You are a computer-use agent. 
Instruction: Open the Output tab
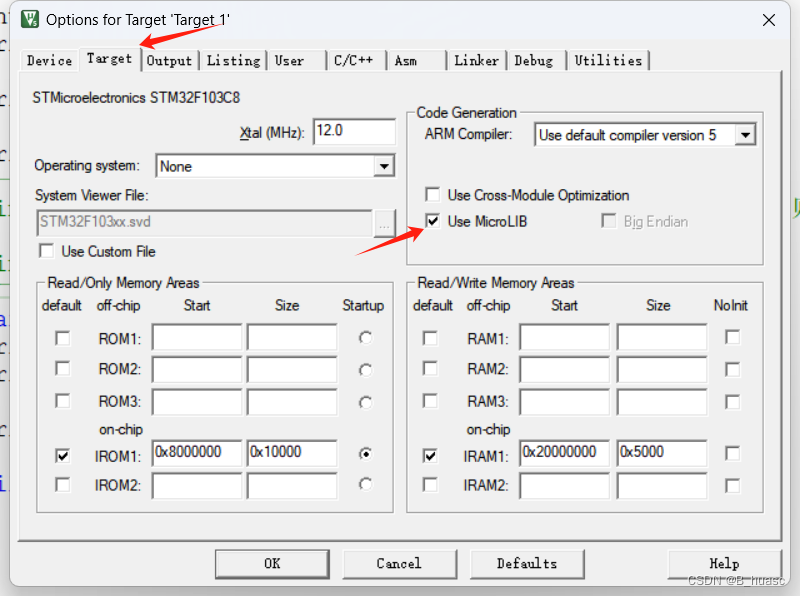(169, 61)
